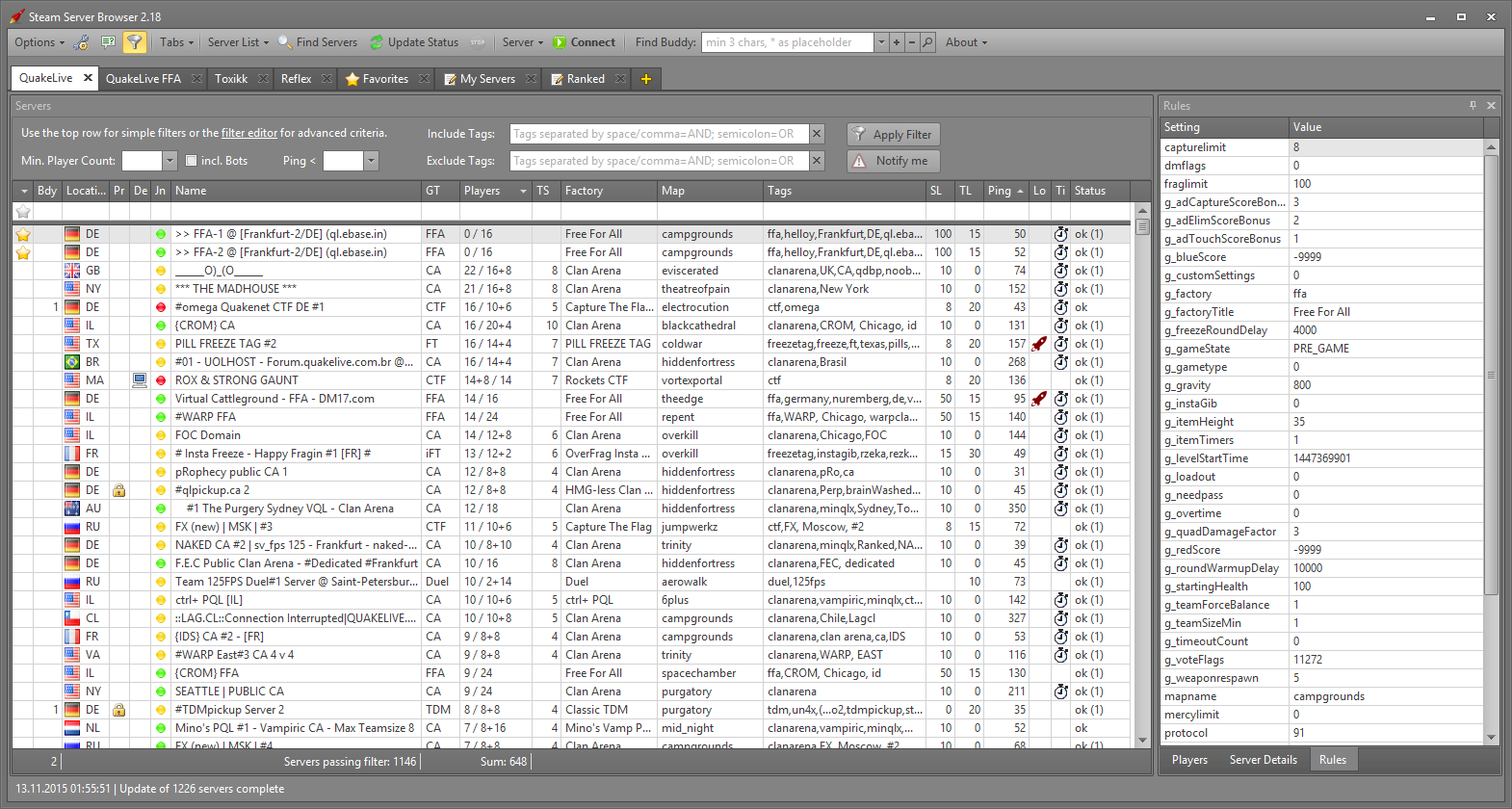The image size is (1512, 809).
Task: Click the star in the filter row
Action: pyautogui.click(x=23, y=212)
